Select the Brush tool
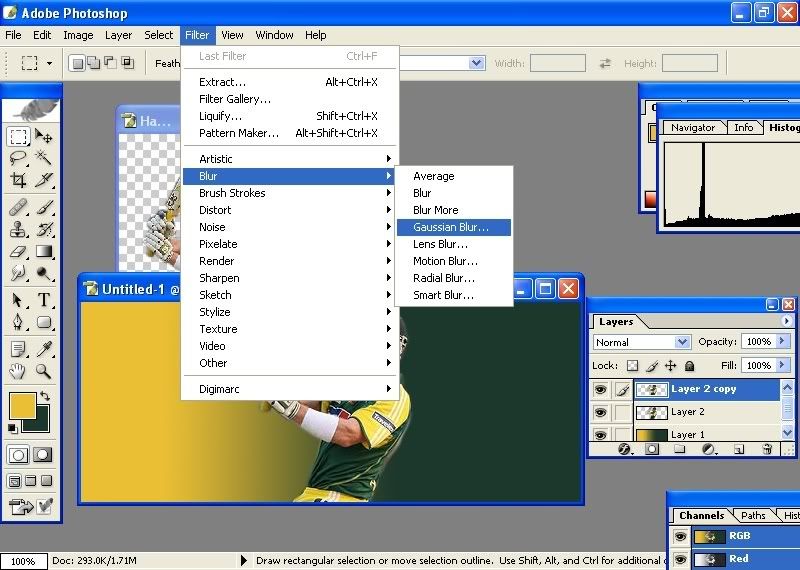 click(x=43, y=208)
